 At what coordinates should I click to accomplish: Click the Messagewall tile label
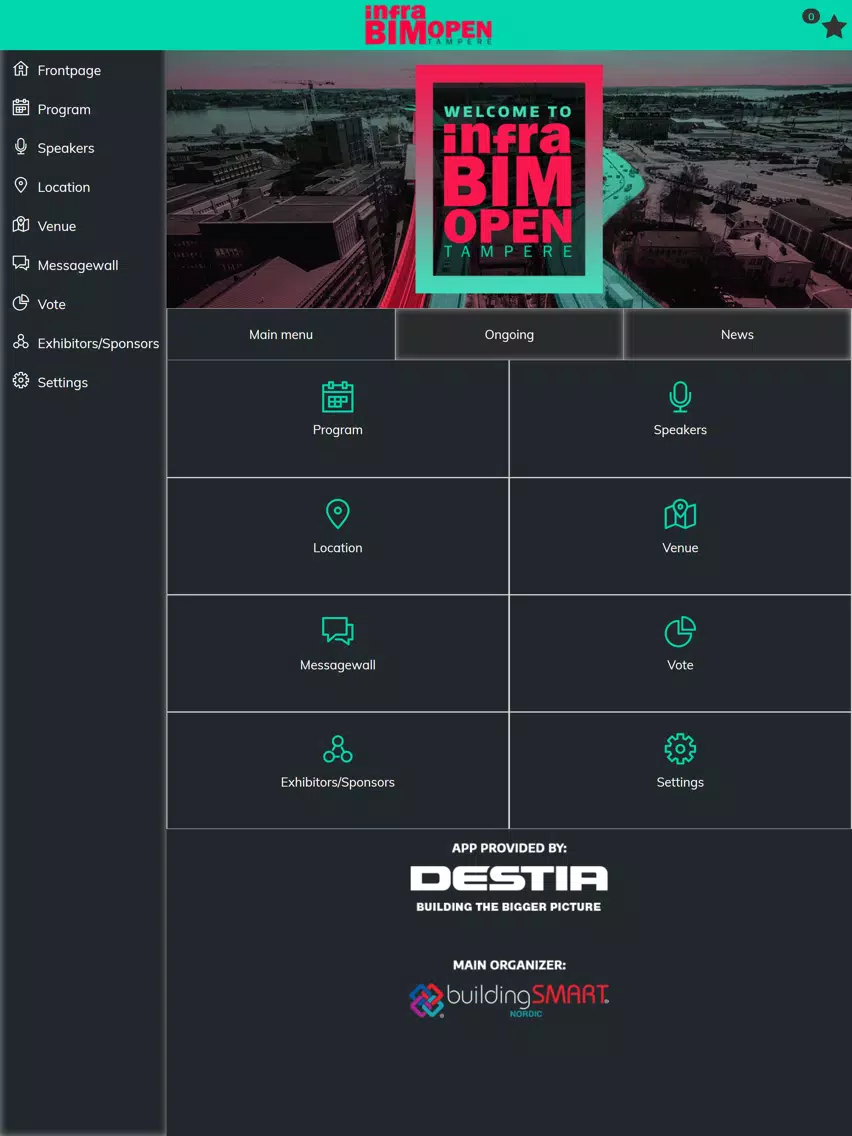coord(338,665)
